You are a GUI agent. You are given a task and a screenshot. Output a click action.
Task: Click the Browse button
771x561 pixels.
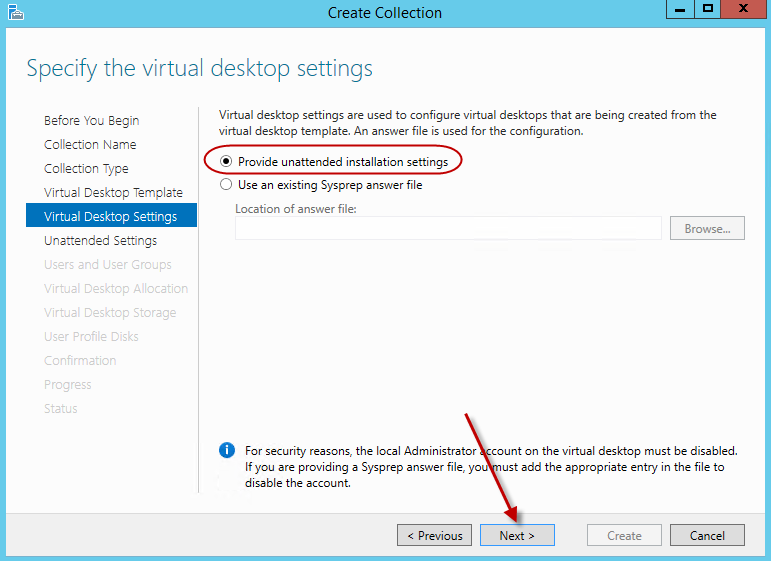tap(707, 229)
